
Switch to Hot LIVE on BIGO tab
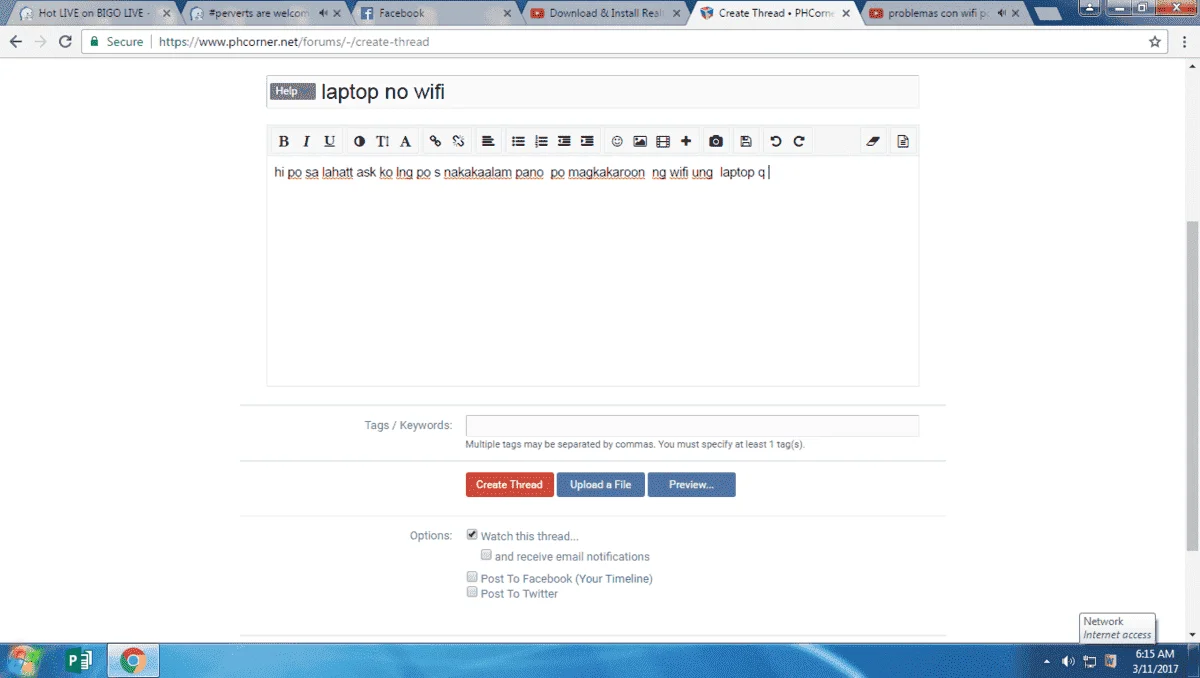tap(95, 14)
